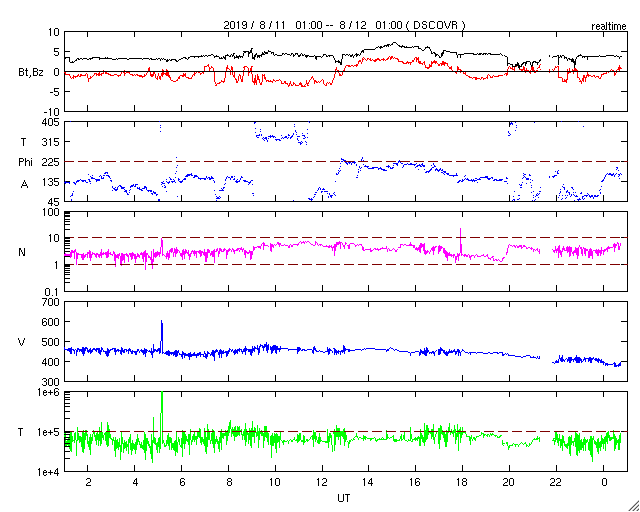Click the resize grip in the bottom-right corner
Viewport: 640px width, 512px height.
point(633,505)
